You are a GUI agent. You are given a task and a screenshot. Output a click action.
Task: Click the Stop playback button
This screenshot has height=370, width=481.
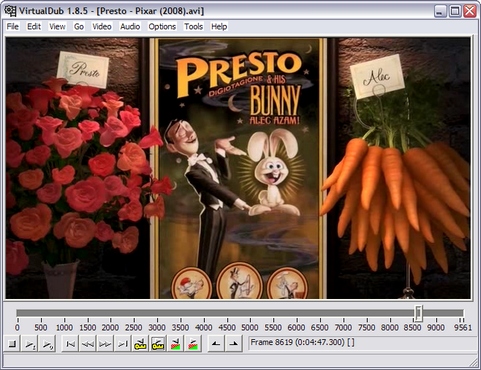coord(12,344)
